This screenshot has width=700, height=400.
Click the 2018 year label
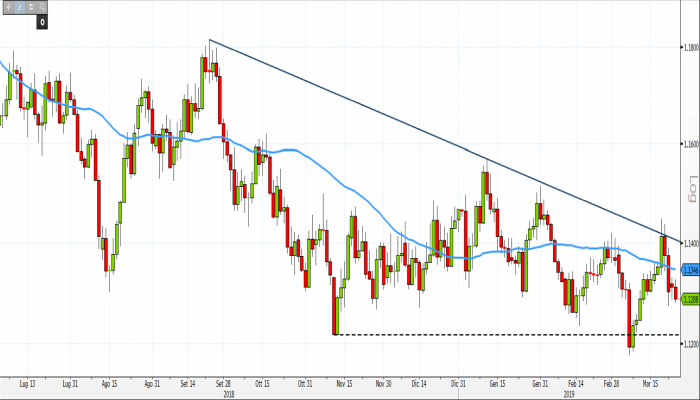pyautogui.click(x=229, y=395)
